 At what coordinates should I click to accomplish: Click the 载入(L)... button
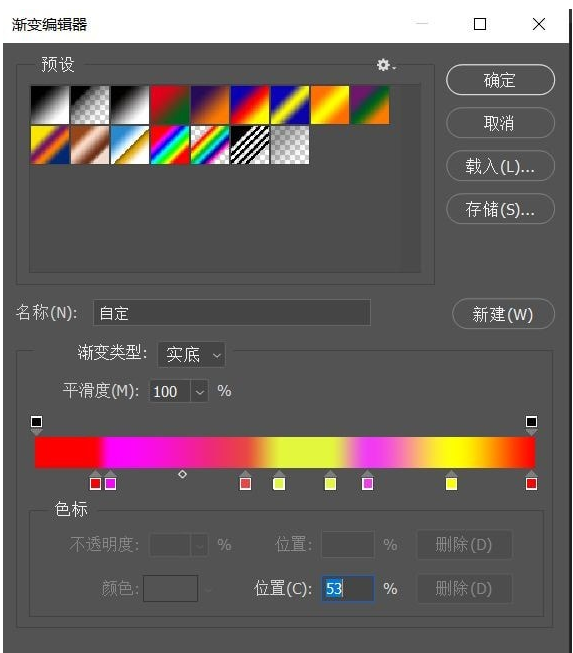tap(500, 166)
